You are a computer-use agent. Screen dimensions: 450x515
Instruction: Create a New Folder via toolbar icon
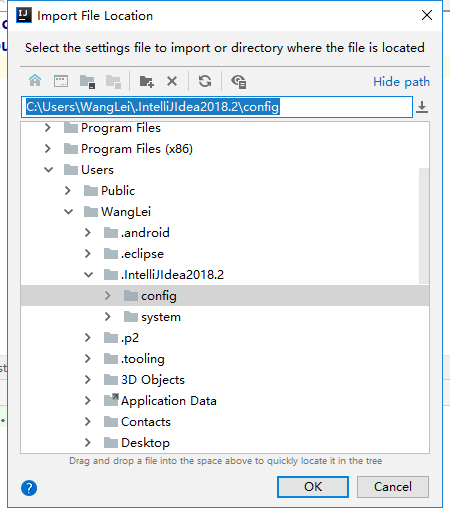pyautogui.click(x=147, y=81)
